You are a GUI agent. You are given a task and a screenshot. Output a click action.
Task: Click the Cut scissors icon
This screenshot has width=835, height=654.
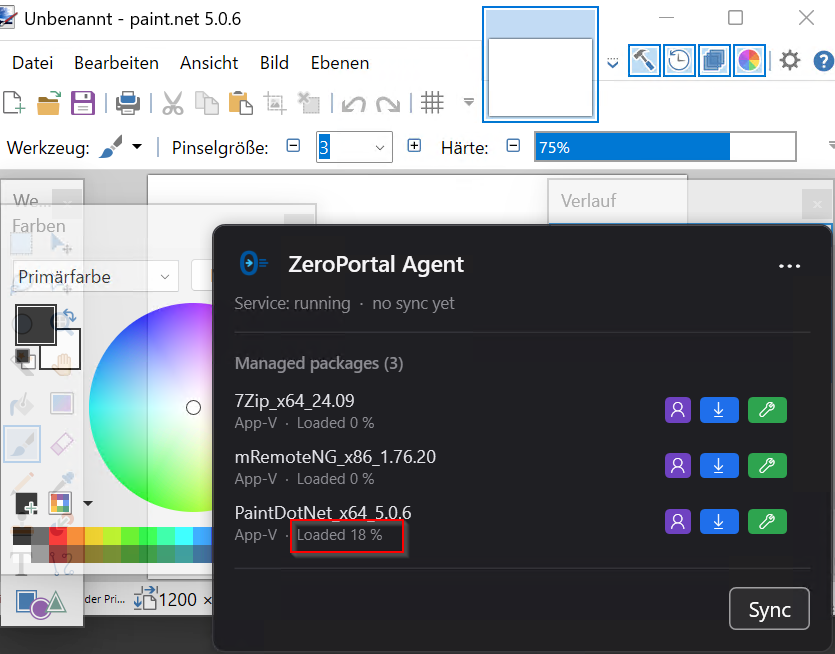point(173,103)
